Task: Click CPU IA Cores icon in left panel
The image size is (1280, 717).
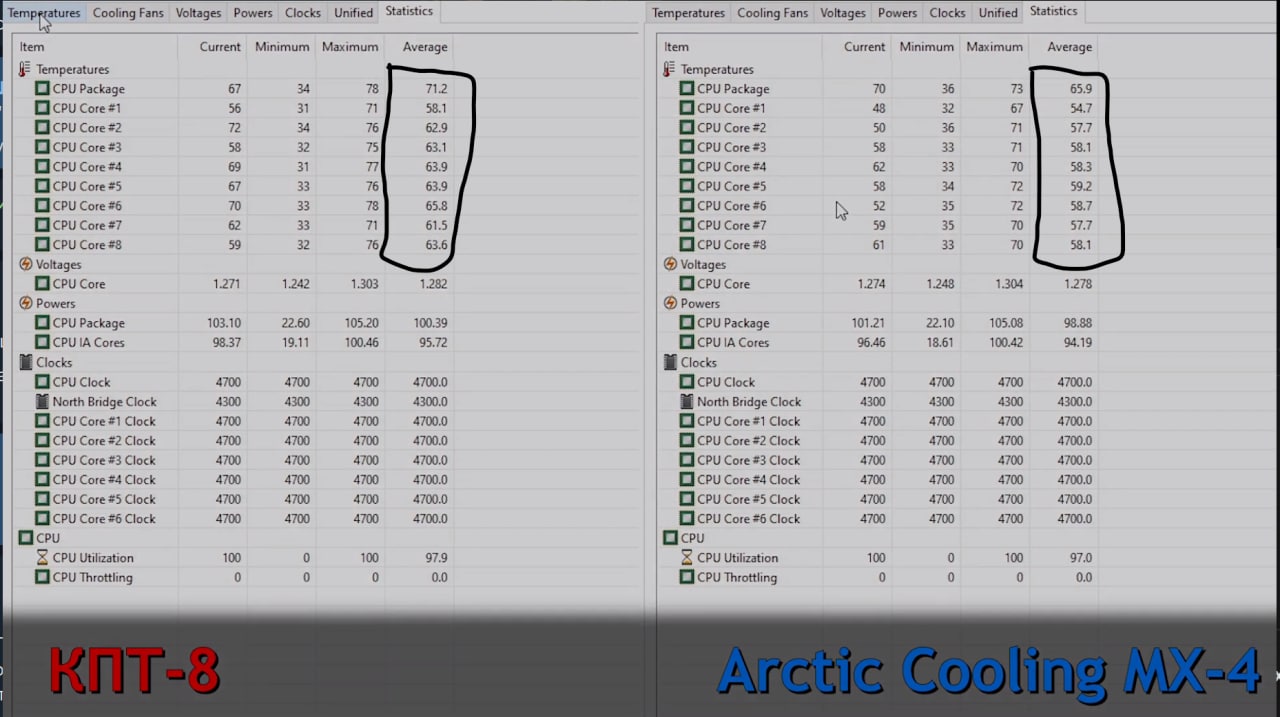Action: click(42, 342)
